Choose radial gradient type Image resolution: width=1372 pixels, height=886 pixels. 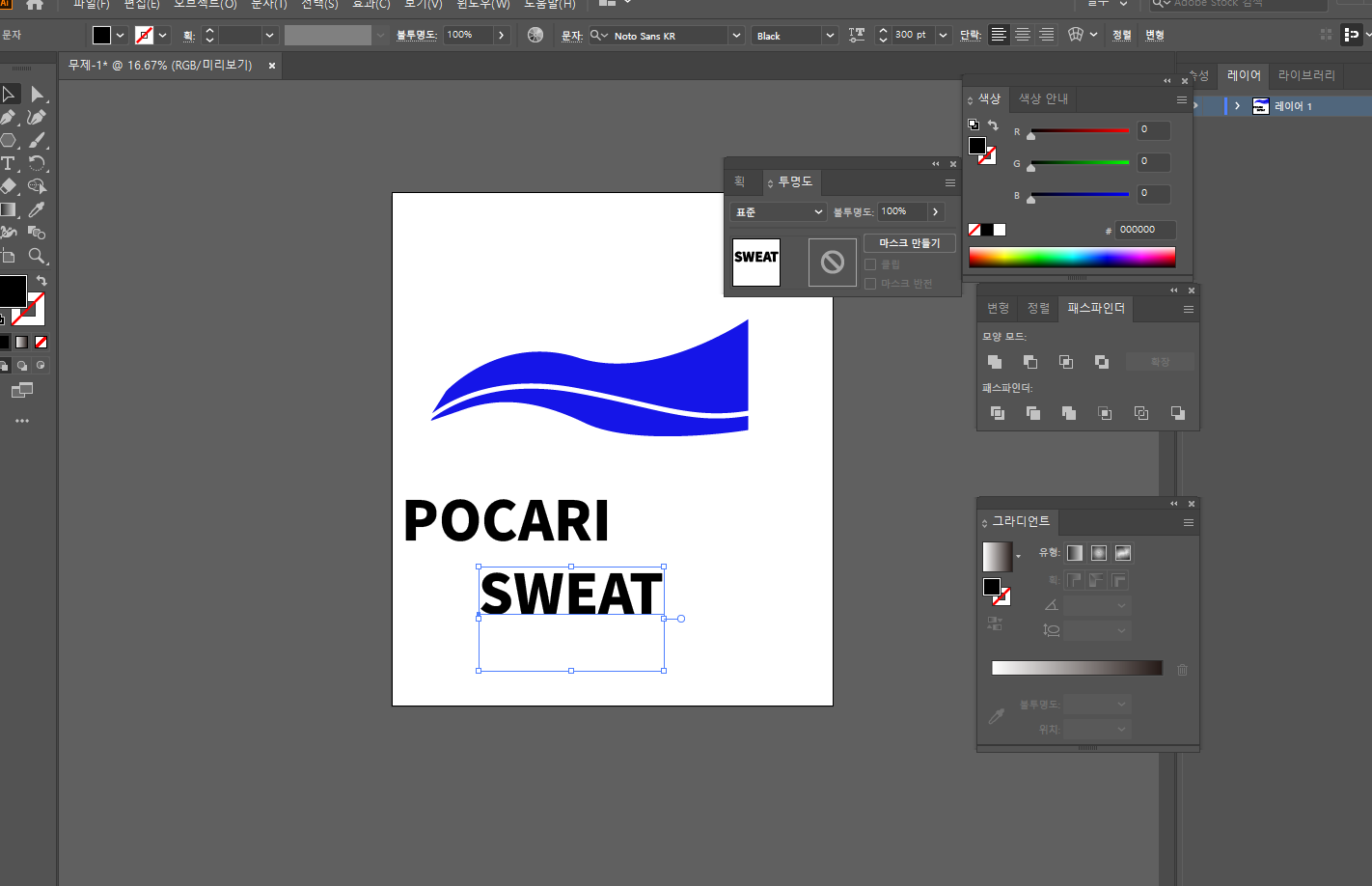(1099, 553)
